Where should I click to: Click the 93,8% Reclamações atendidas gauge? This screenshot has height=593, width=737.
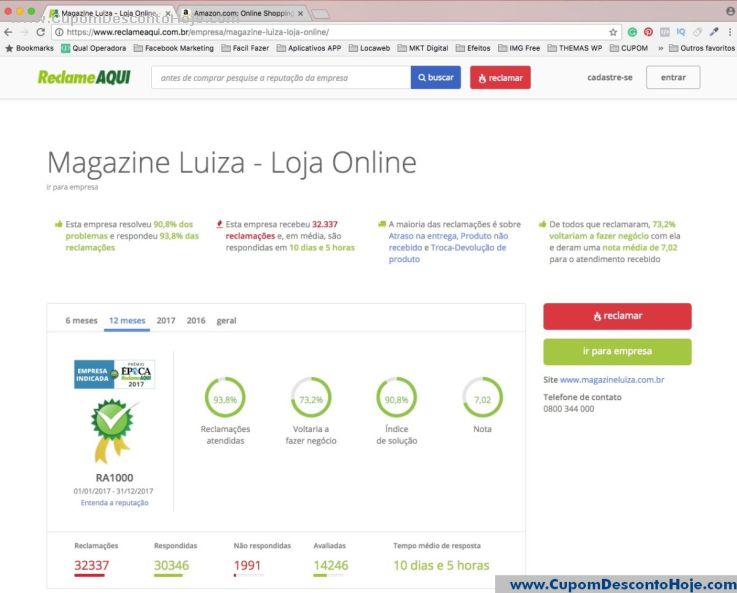point(225,398)
